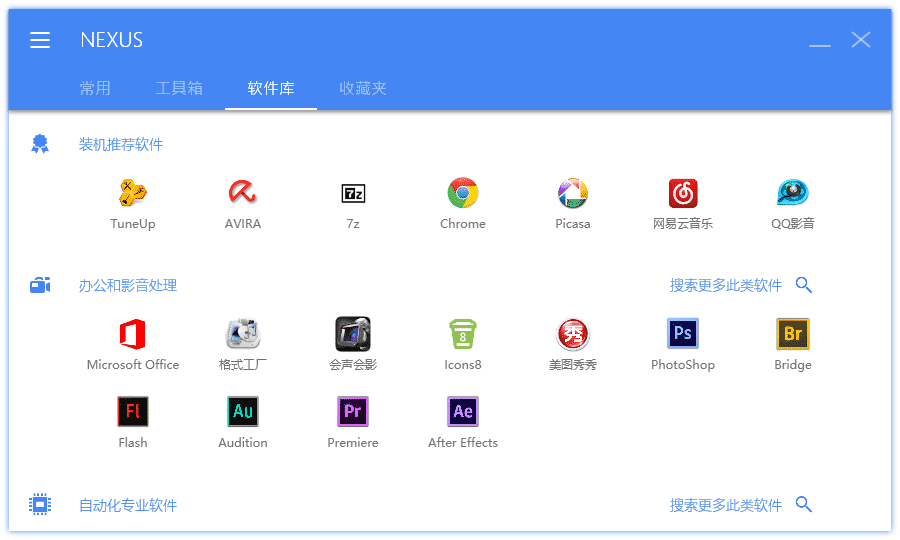Click search magnifier beside 自动化专业软件 section
The width and height of the screenshot is (900, 540).
[804, 504]
